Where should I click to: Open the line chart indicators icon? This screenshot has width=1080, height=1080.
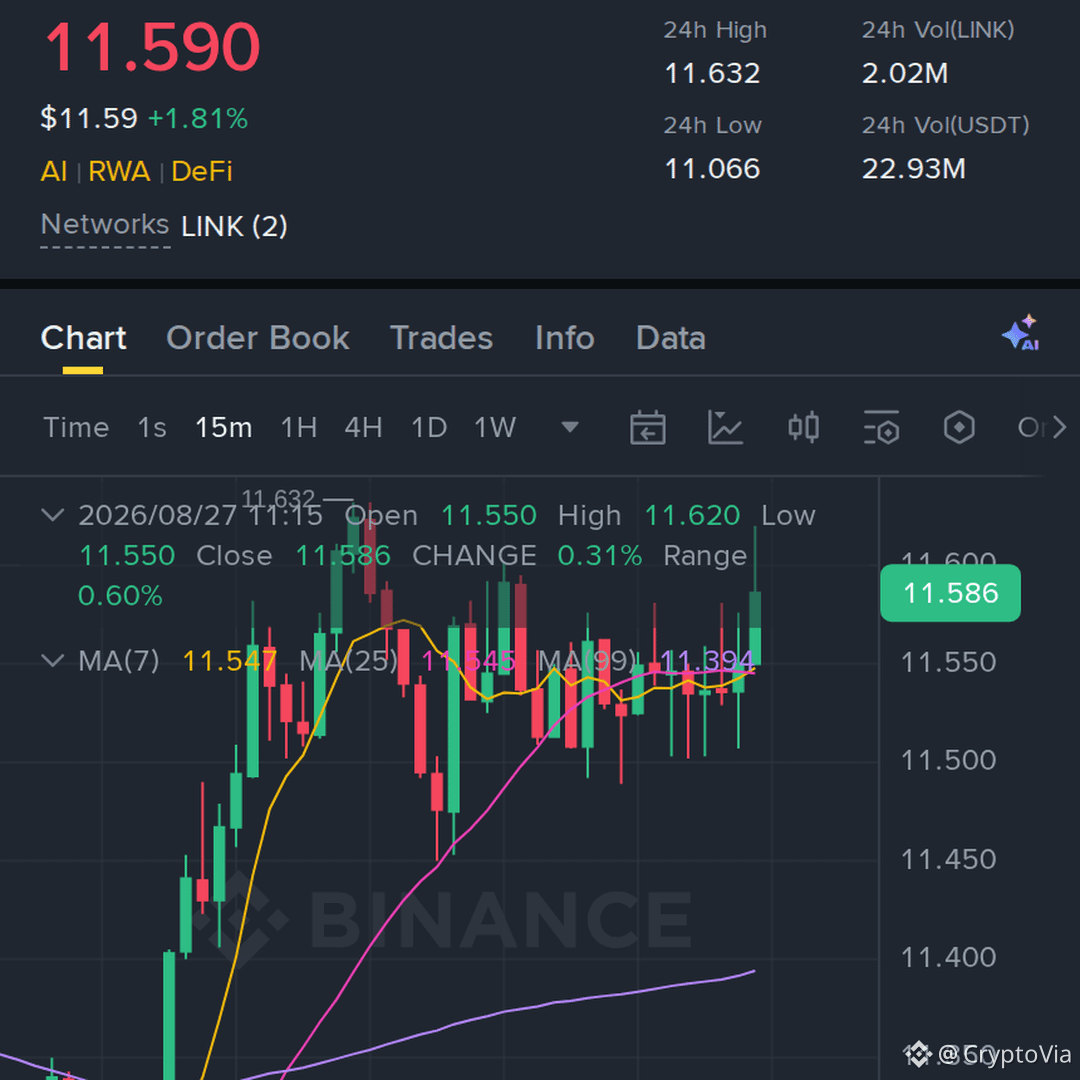(x=725, y=428)
